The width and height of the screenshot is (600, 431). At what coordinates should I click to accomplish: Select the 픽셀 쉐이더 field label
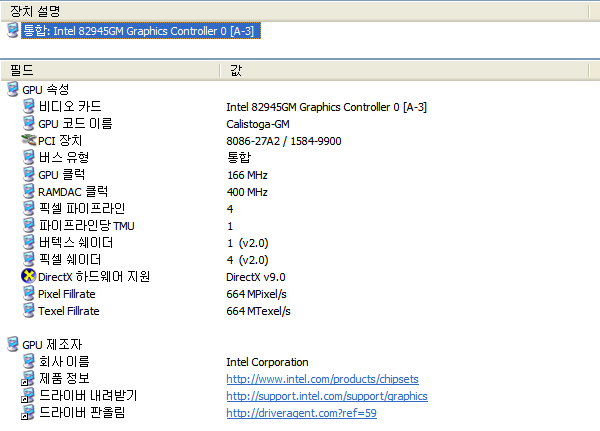(x=70, y=259)
